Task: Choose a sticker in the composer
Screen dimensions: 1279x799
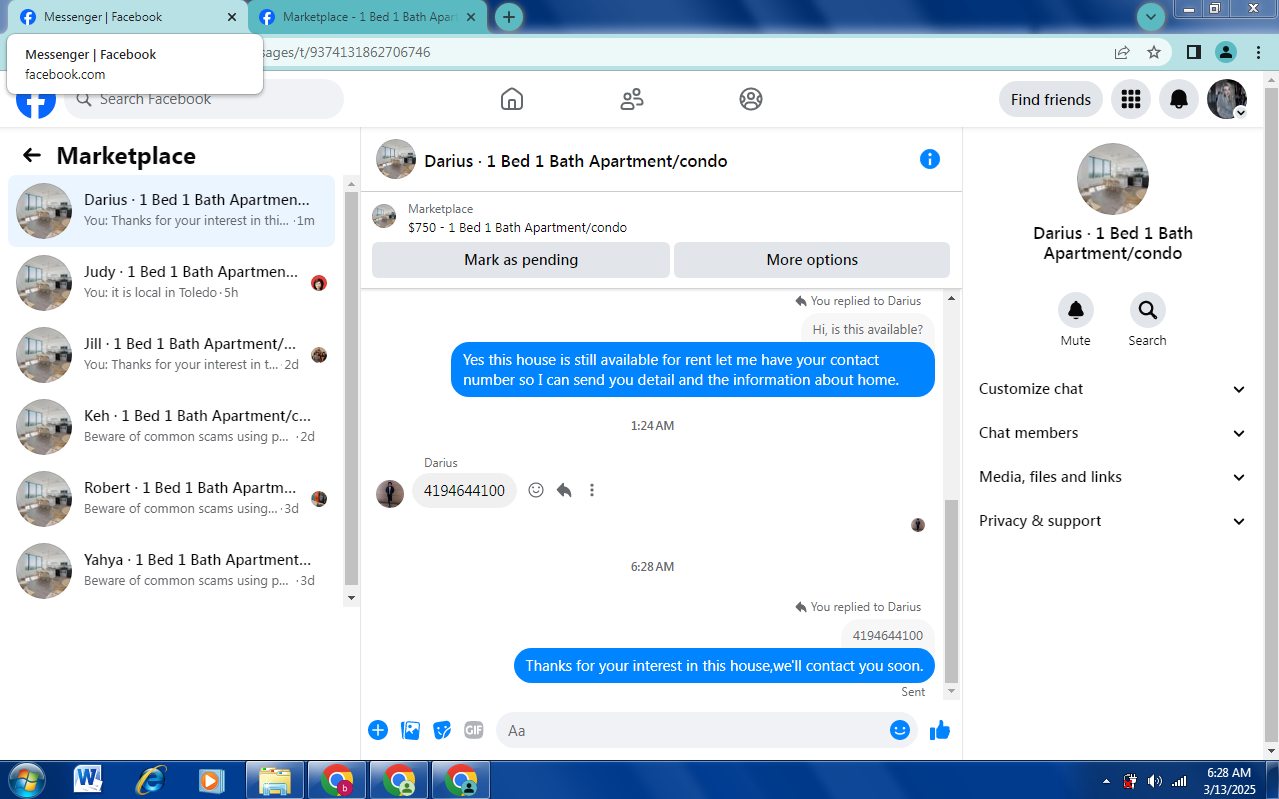Action: click(442, 730)
